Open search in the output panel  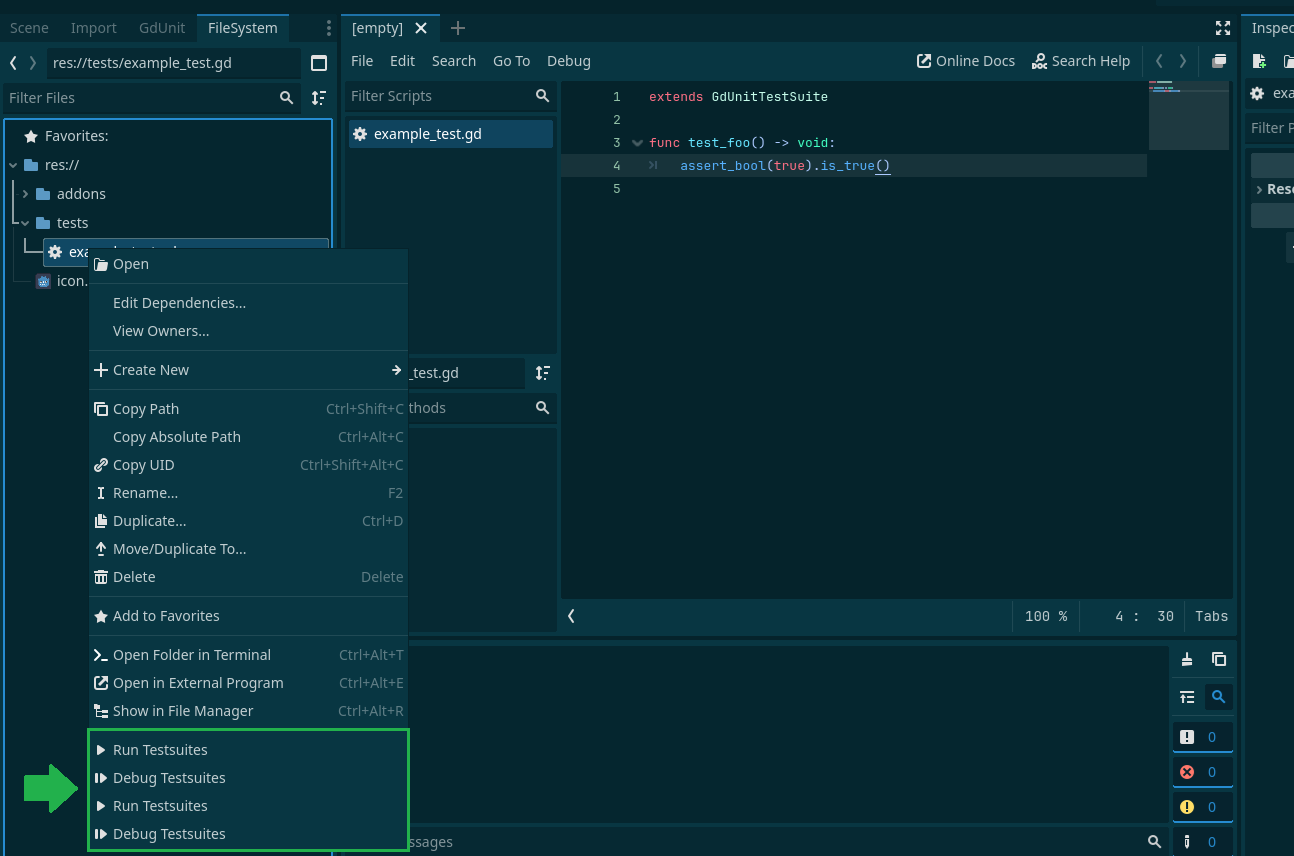tap(1219, 697)
